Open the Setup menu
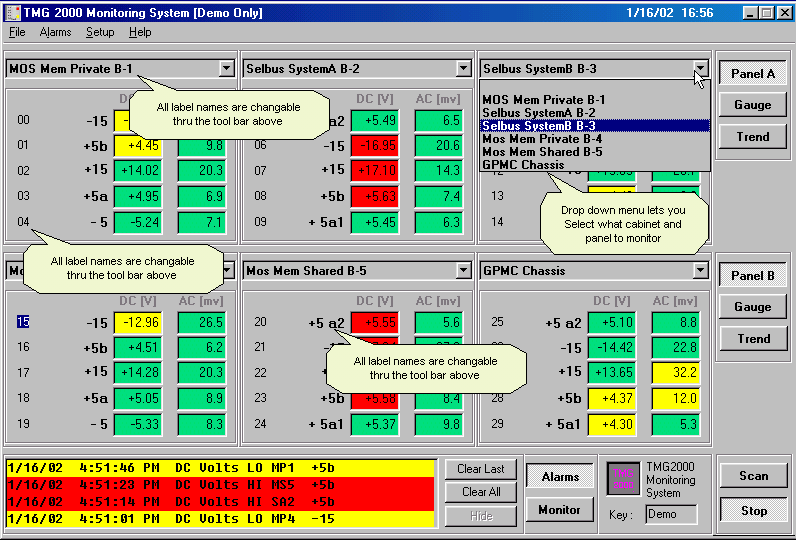This screenshot has width=796, height=540. point(100,32)
